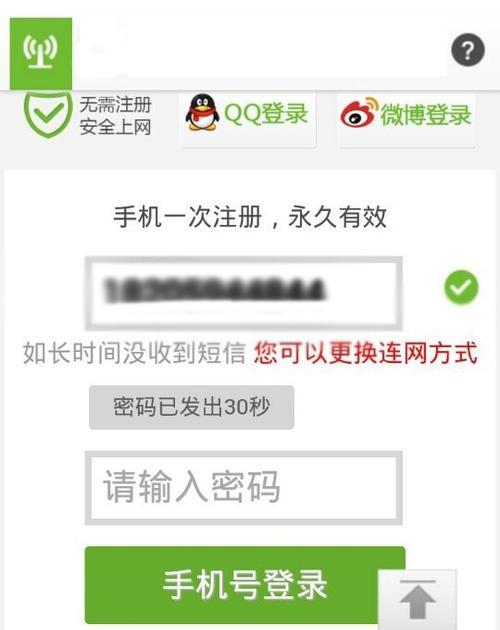Viewport: 500px width, 630px height.
Task: Submit with the green 手机号登录 button
Action: coord(245,585)
